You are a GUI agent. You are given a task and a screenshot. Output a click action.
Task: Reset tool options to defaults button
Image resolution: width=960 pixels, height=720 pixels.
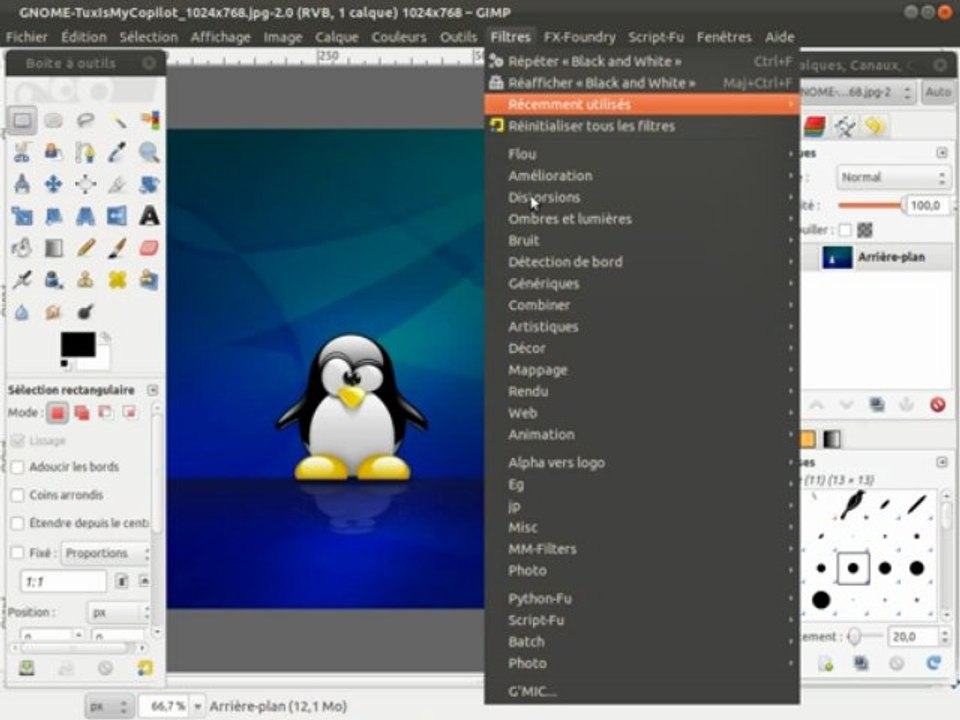click(144, 667)
